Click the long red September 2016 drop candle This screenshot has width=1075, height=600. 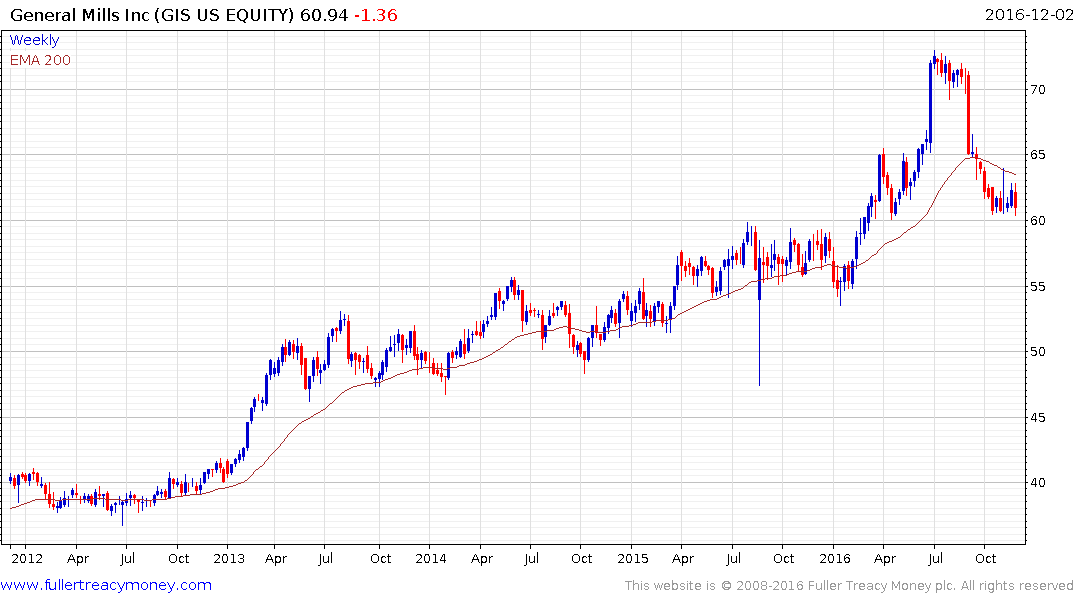(969, 112)
